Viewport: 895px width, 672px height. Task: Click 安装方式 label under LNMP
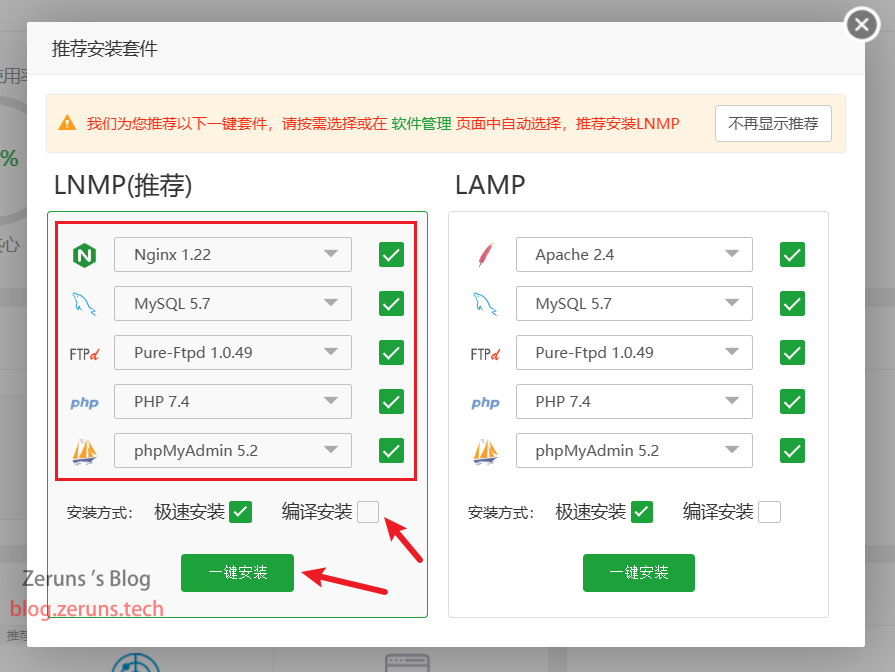(100, 513)
